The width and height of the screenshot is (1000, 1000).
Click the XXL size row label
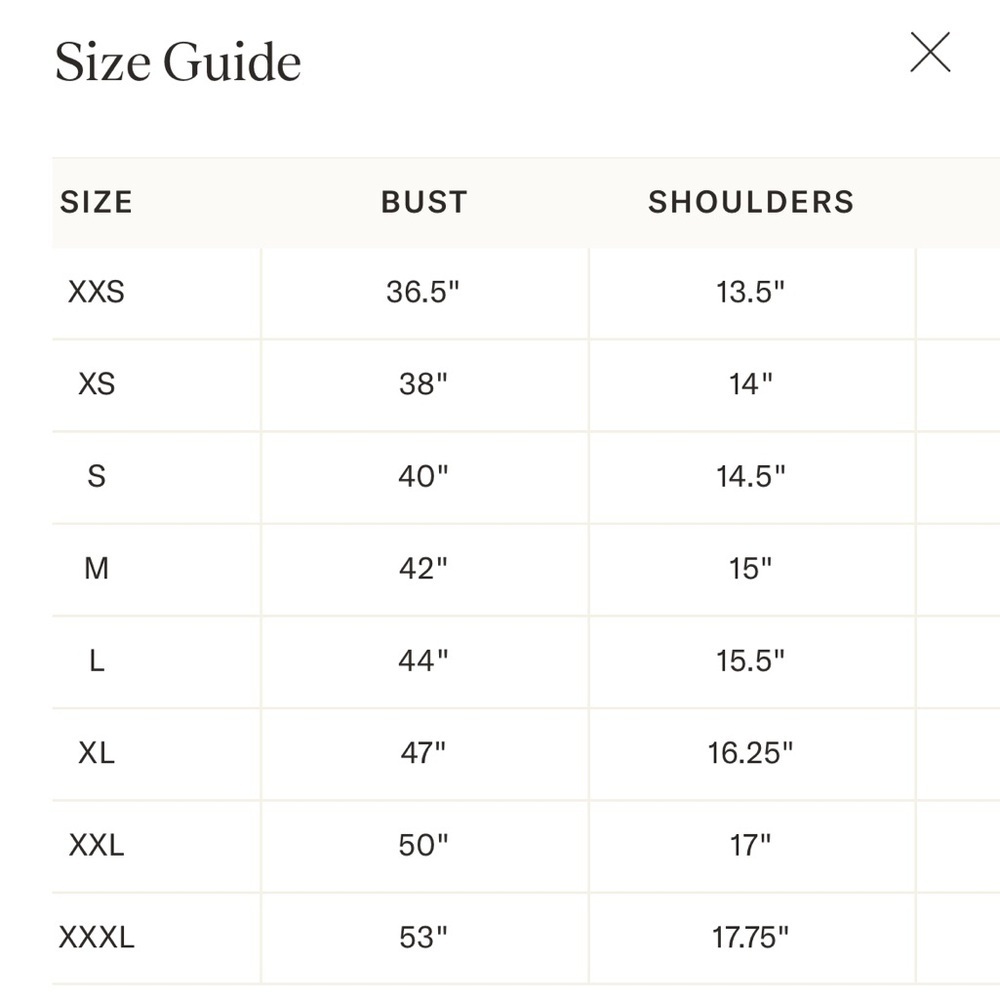[x=96, y=845]
